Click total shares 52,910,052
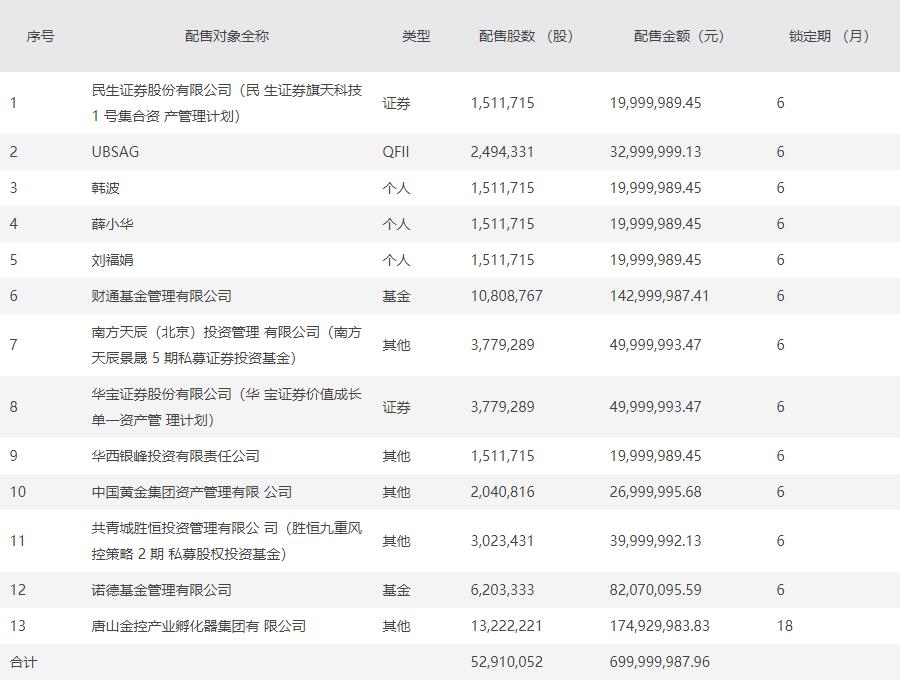The width and height of the screenshot is (900, 682). (506, 662)
